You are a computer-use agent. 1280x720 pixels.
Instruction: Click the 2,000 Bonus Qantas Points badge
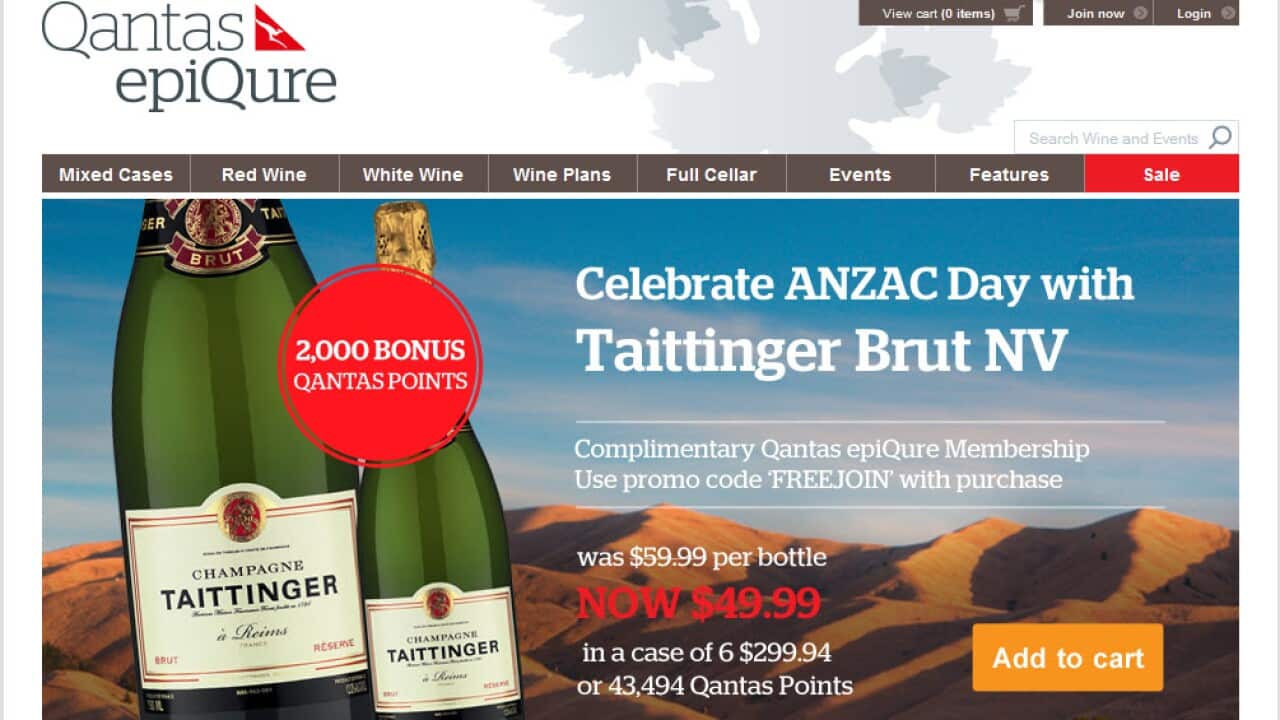[380, 365]
